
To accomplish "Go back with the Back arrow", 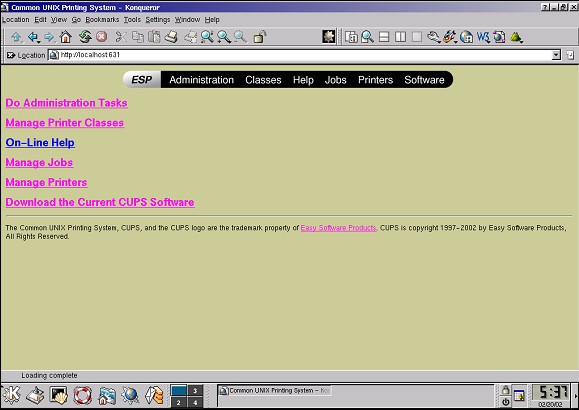I will 33,37.
